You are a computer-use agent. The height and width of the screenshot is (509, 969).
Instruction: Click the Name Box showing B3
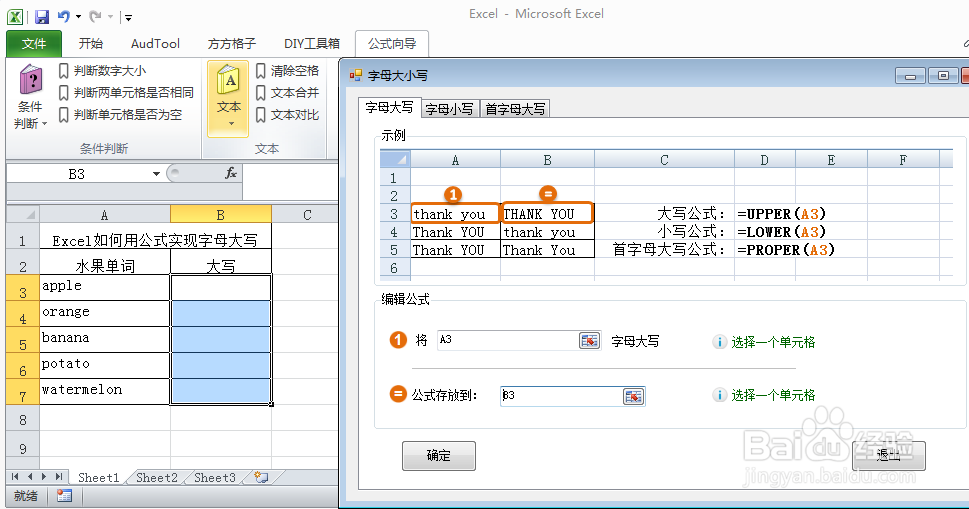(x=77, y=174)
